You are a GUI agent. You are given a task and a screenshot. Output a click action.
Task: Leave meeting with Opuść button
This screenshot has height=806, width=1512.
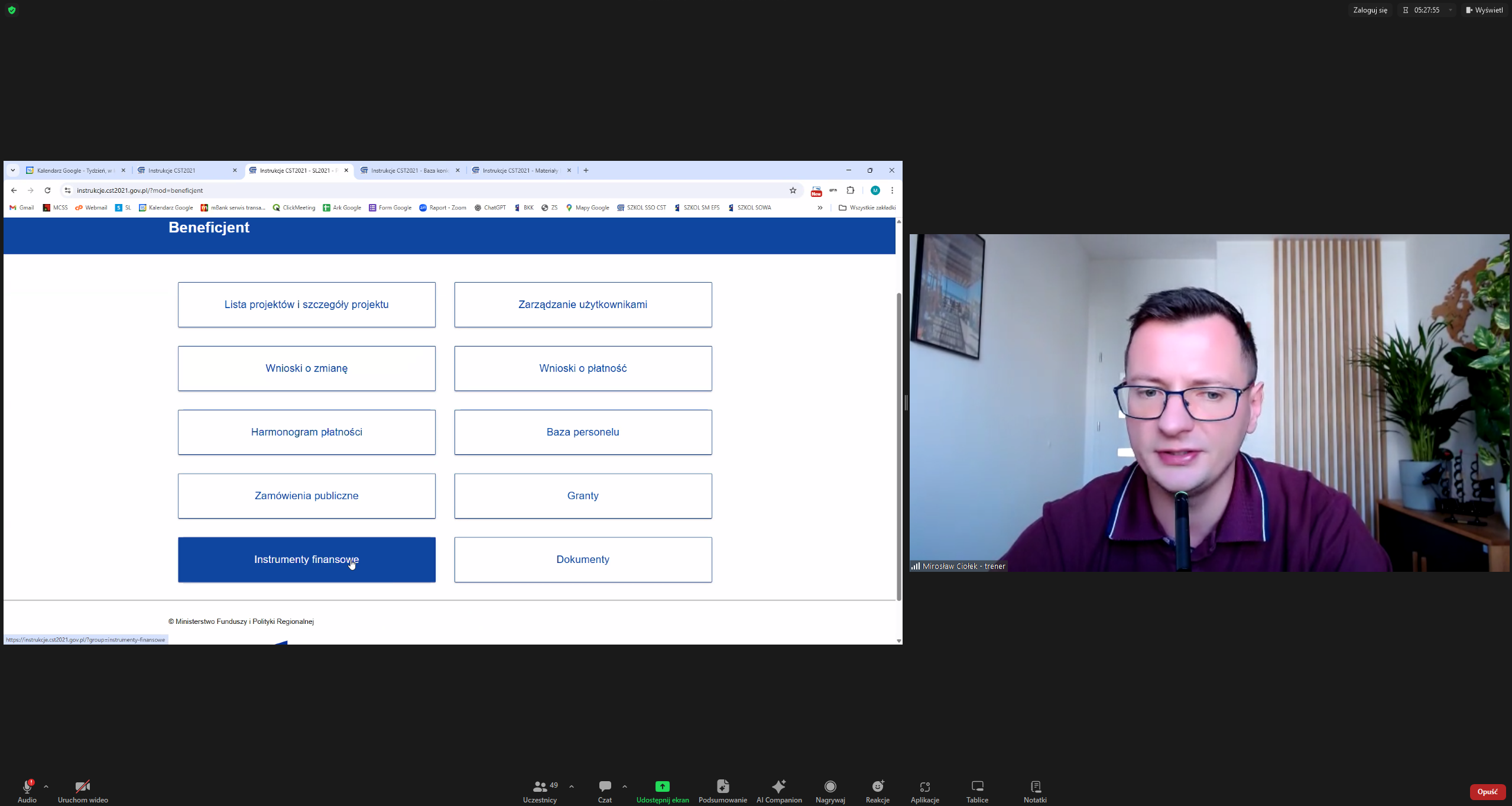[x=1487, y=792]
